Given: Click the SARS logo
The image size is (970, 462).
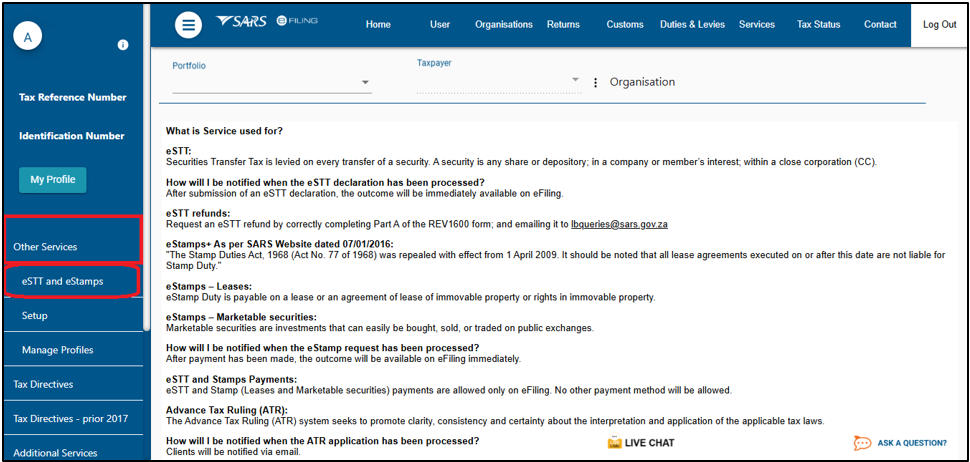Looking at the screenshot, I should 241,21.
